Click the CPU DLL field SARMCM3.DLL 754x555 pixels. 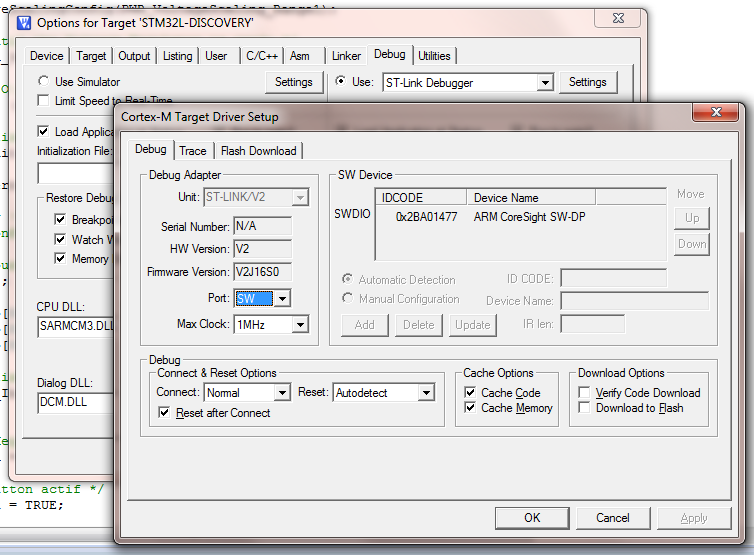(x=76, y=327)
